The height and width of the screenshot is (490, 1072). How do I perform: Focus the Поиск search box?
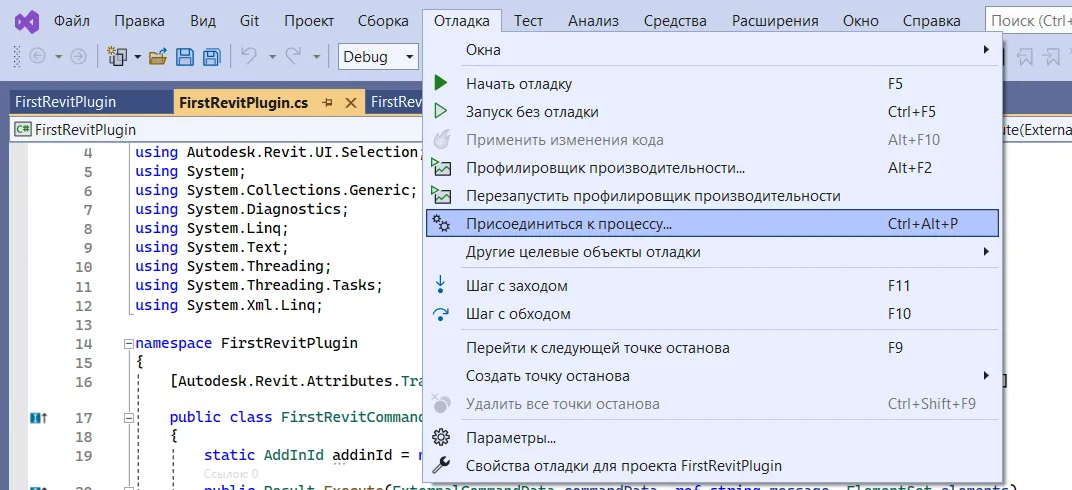pos(1028,21)
